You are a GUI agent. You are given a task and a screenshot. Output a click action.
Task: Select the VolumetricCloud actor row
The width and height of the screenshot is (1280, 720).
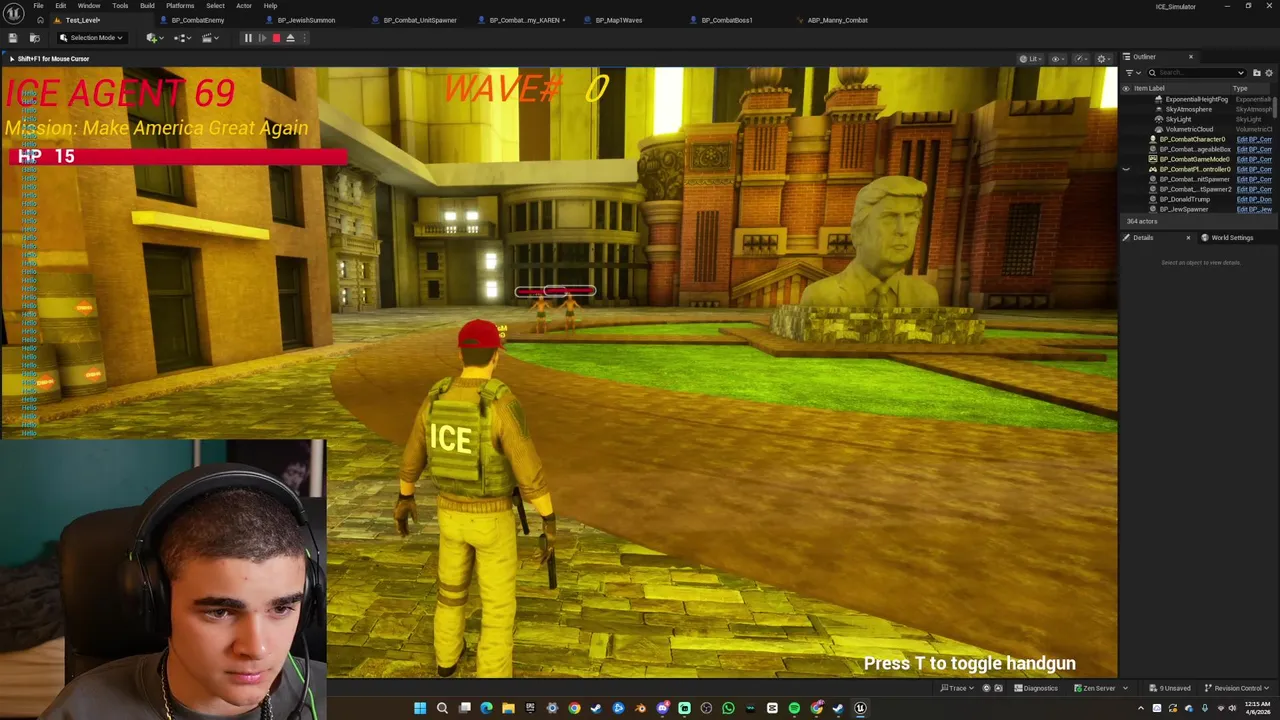pyautogui.click(x=1189, y=129)
